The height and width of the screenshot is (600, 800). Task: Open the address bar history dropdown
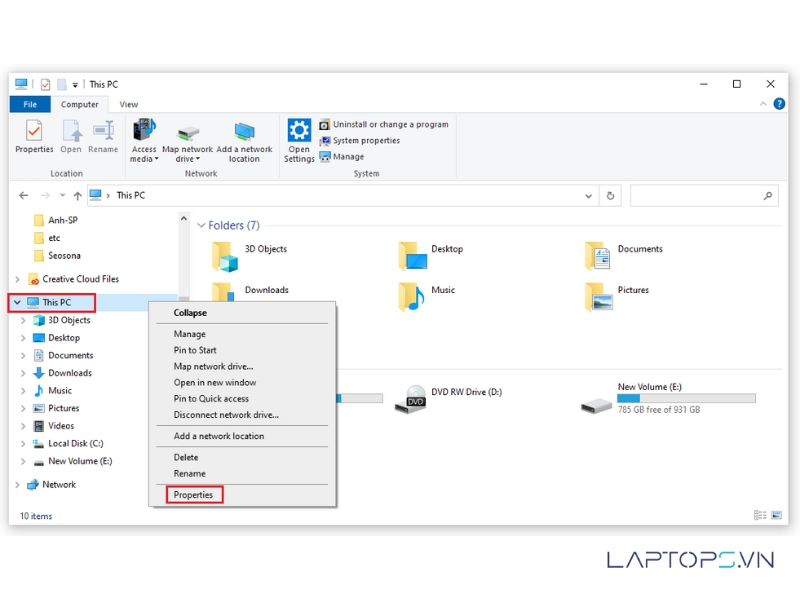point(589,196)
